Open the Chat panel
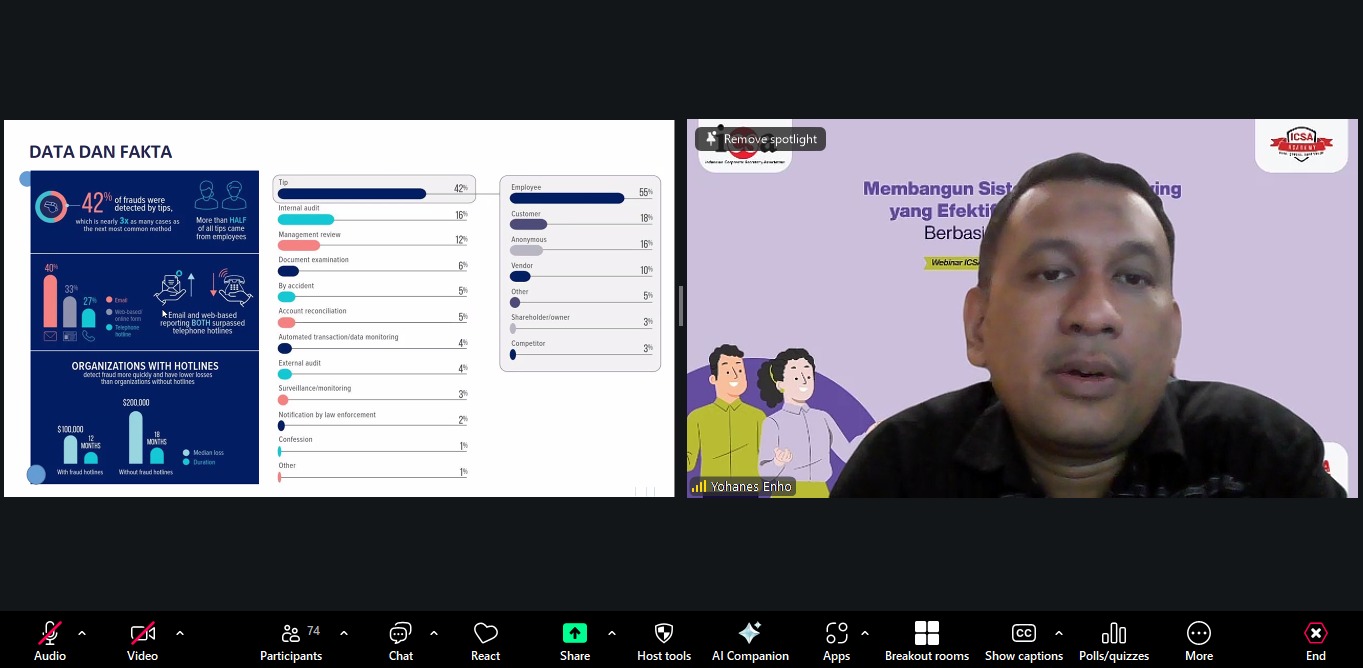 (400, 640)
